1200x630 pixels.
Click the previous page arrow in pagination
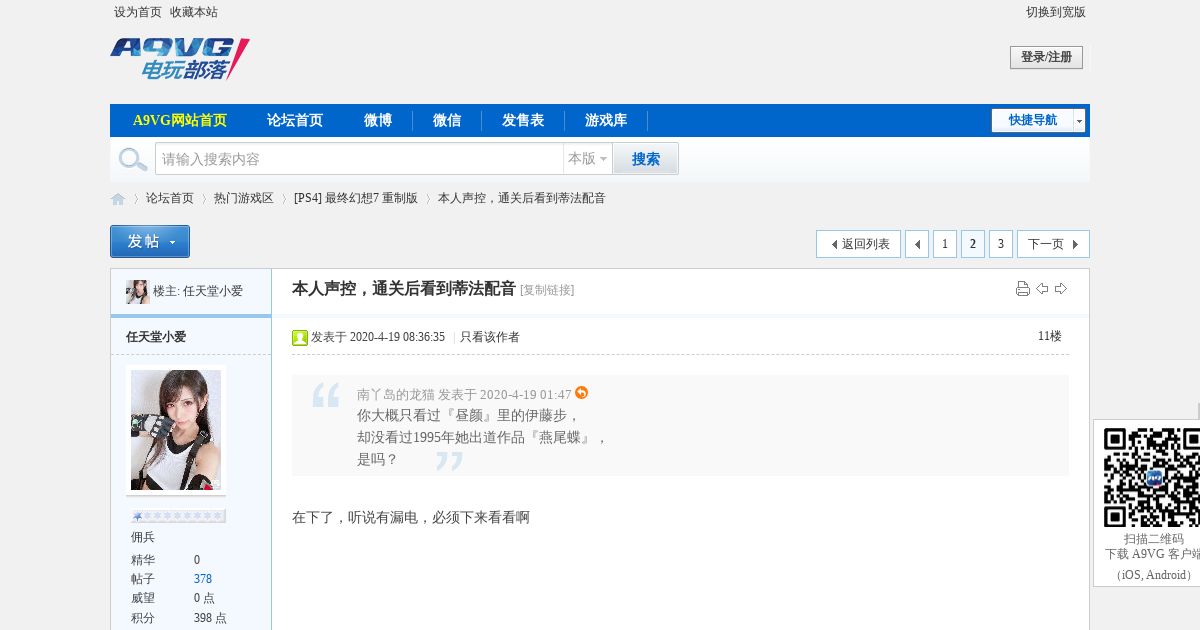(917, 244)
